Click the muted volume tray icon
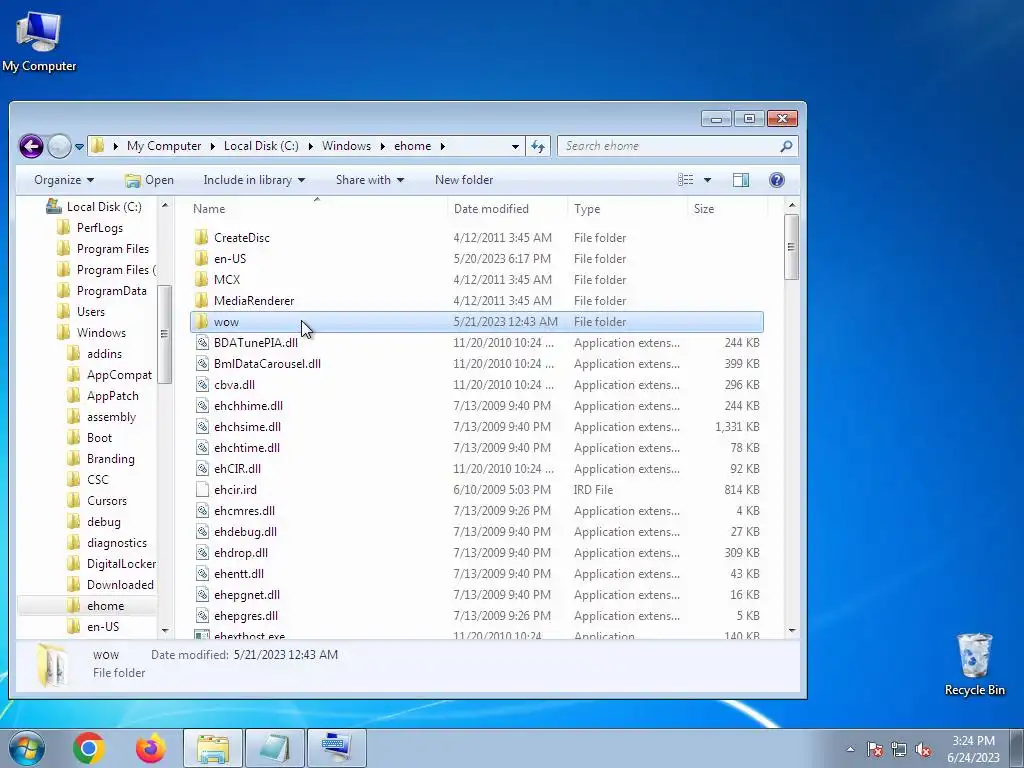The image size is (1024, 768). coord(923,750)
